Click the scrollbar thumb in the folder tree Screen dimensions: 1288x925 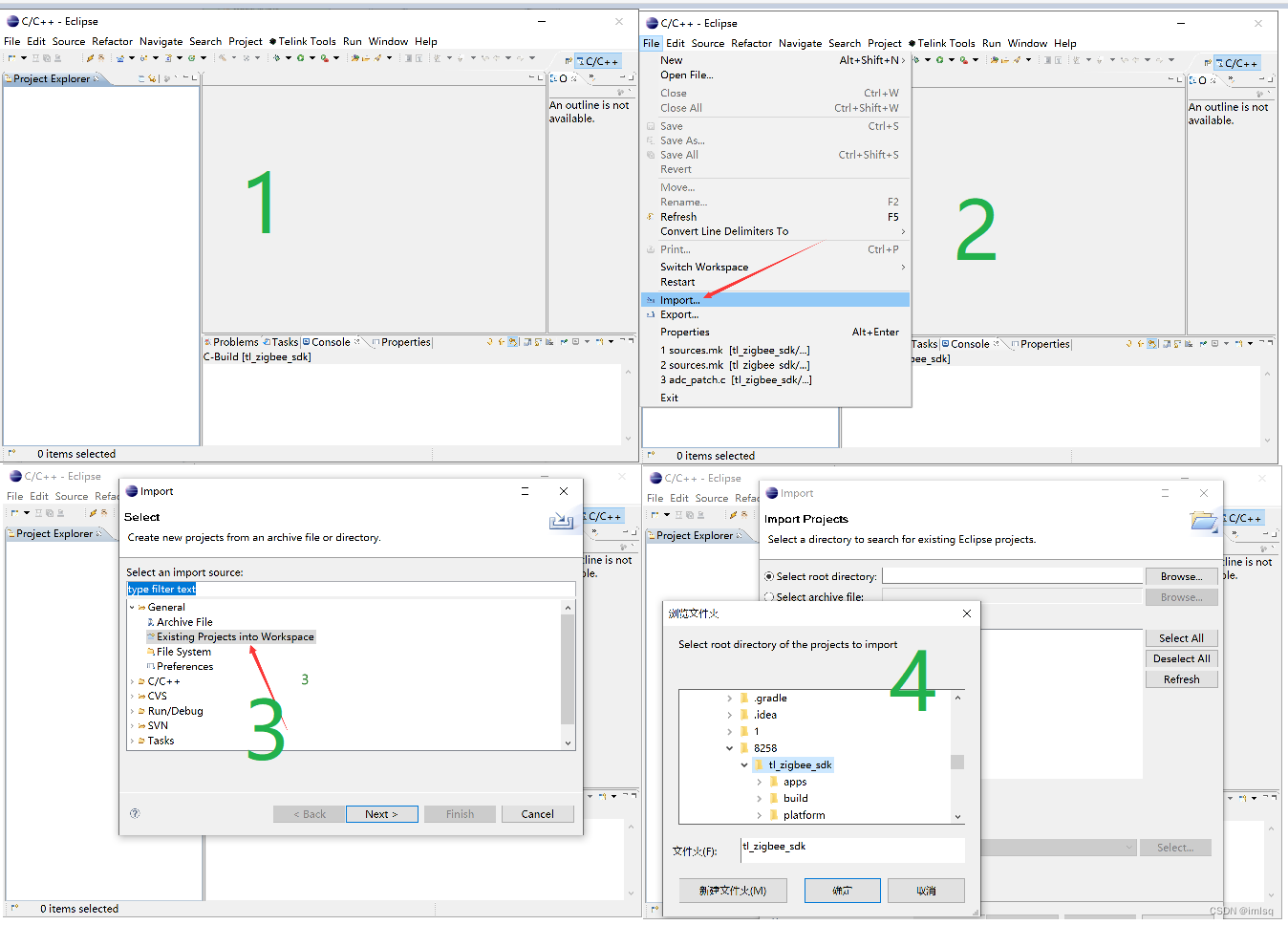(957, 762)
